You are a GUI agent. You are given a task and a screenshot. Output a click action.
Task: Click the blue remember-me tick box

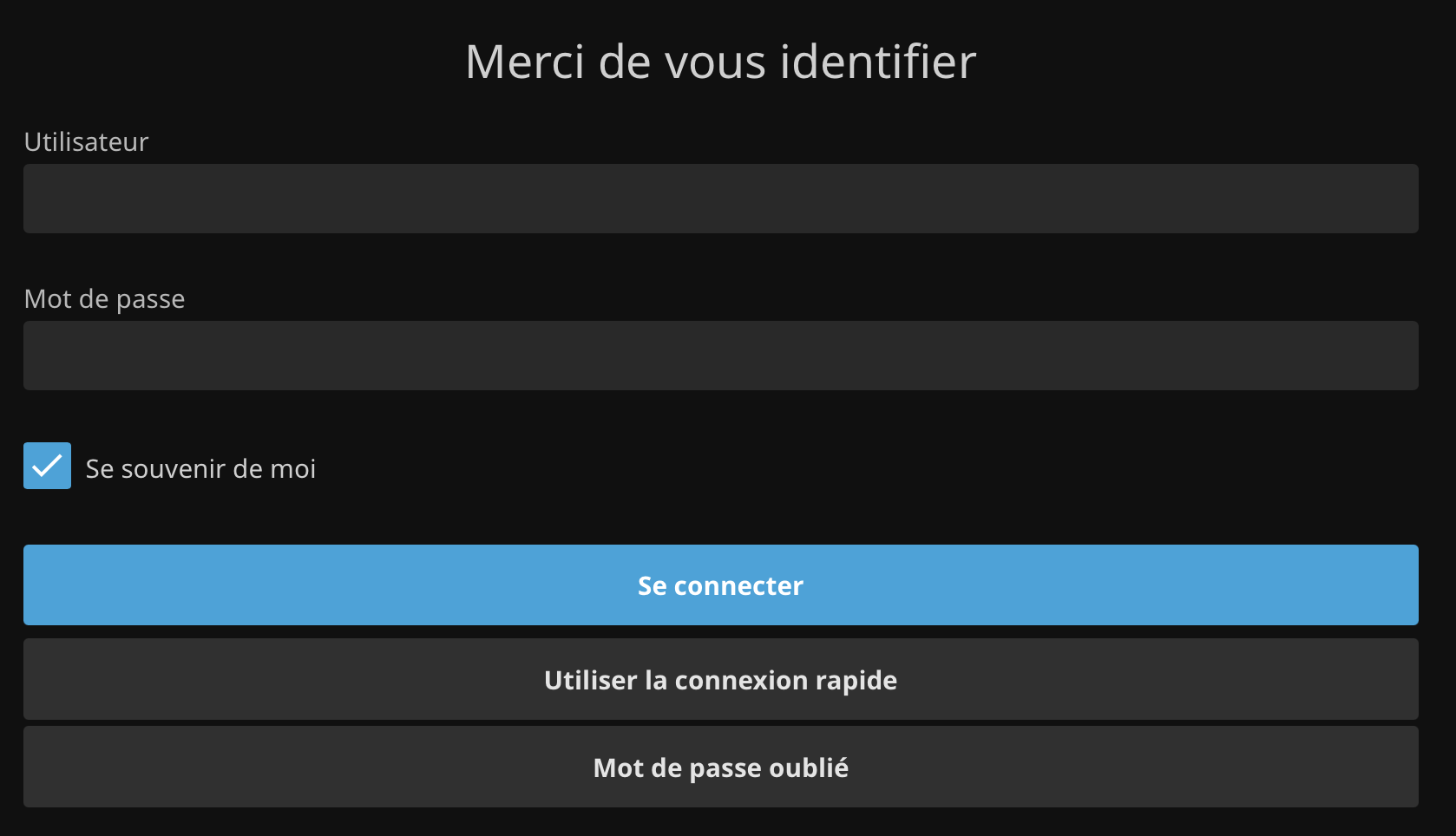point(47,466)
